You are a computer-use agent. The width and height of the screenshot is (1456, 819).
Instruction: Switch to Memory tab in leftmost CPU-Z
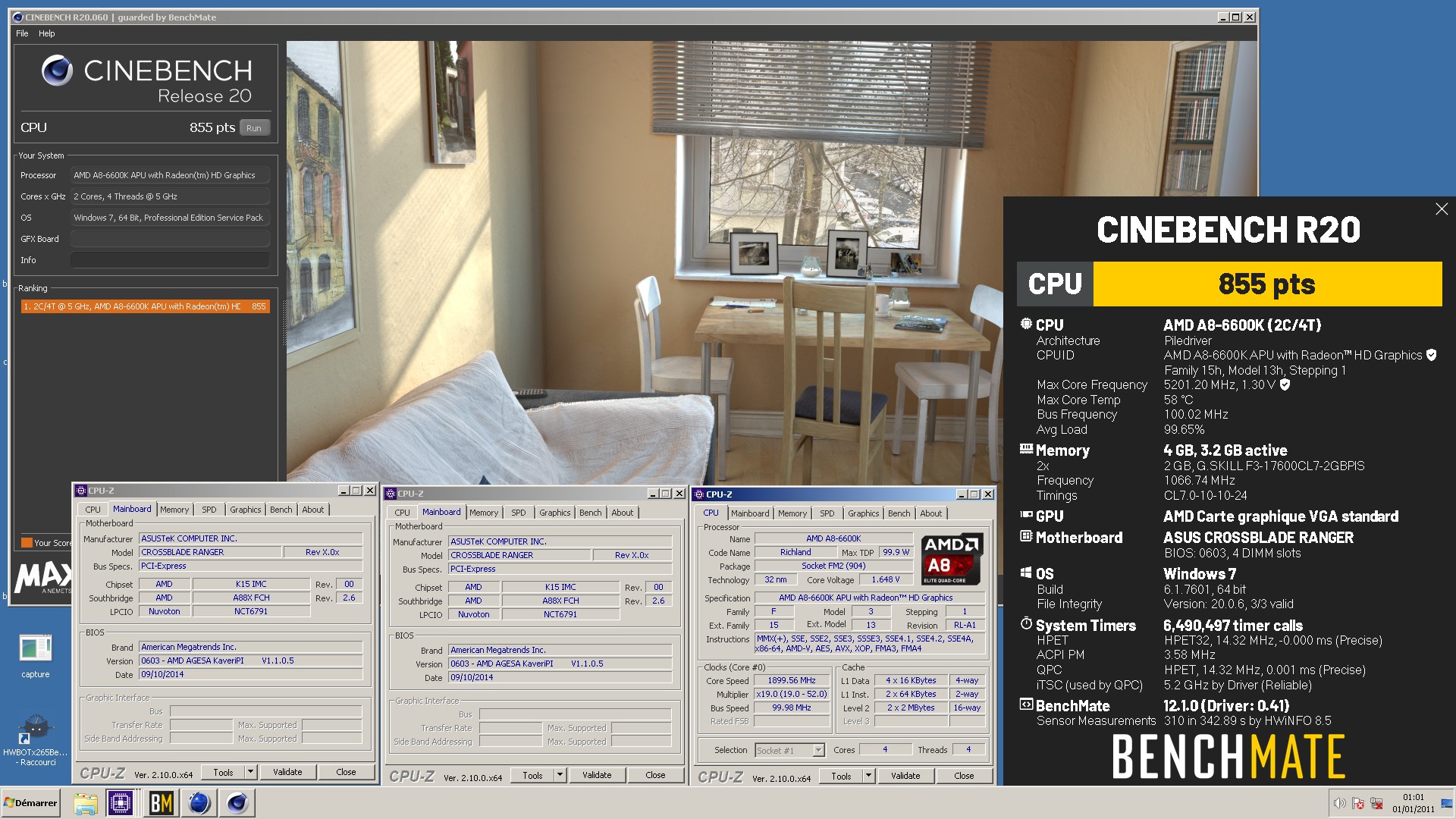174,510
